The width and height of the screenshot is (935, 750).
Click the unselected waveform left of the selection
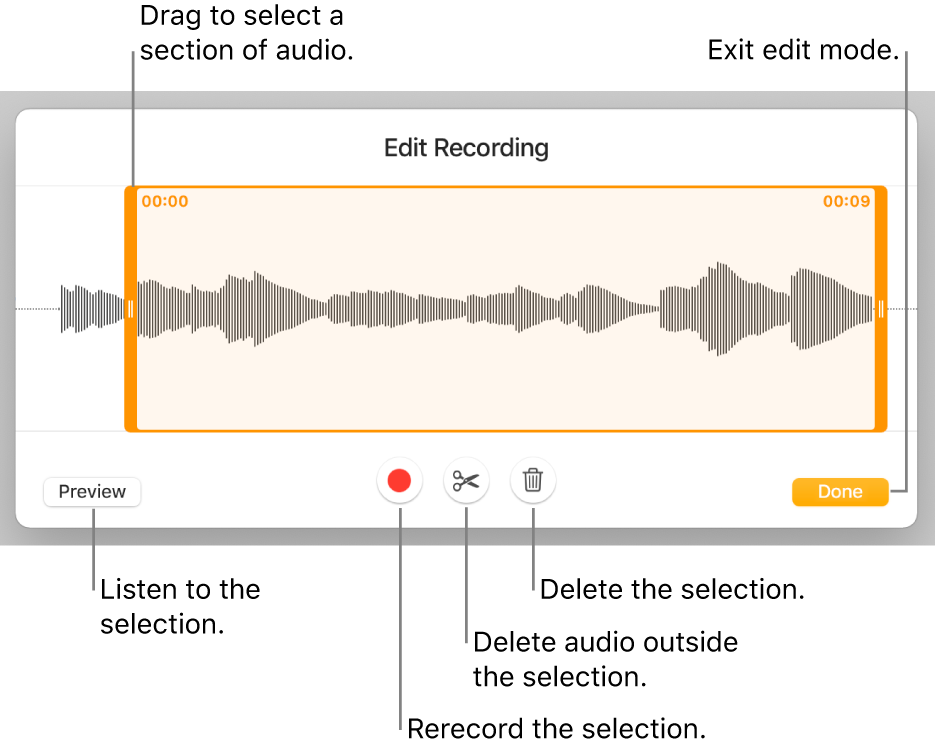click(90, 309)
